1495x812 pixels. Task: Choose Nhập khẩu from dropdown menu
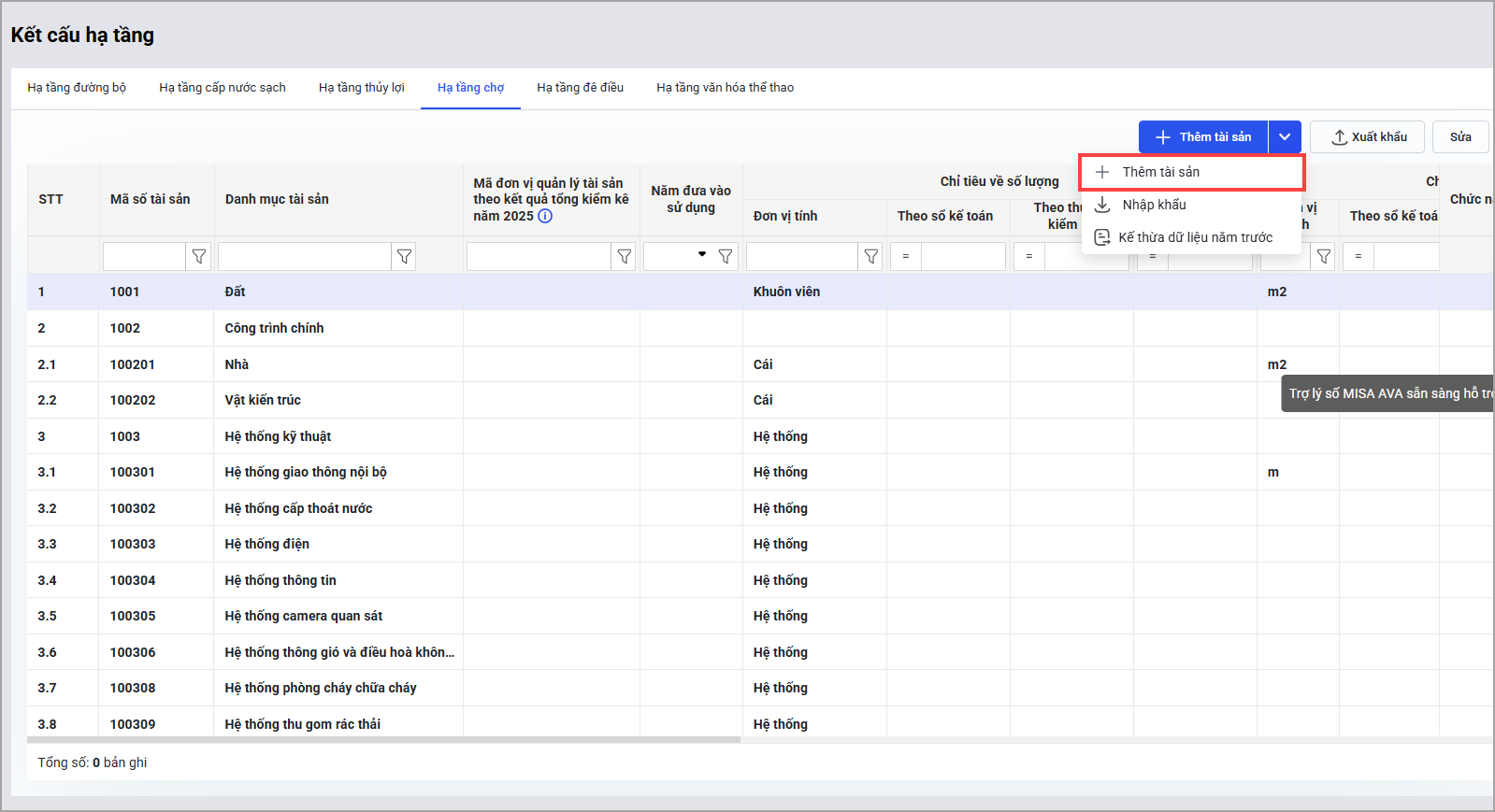(x=1154, y=205)
